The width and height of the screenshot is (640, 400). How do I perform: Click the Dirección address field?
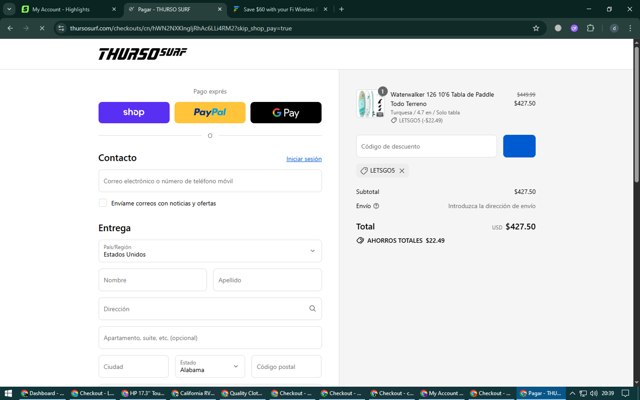click(210, 309)
